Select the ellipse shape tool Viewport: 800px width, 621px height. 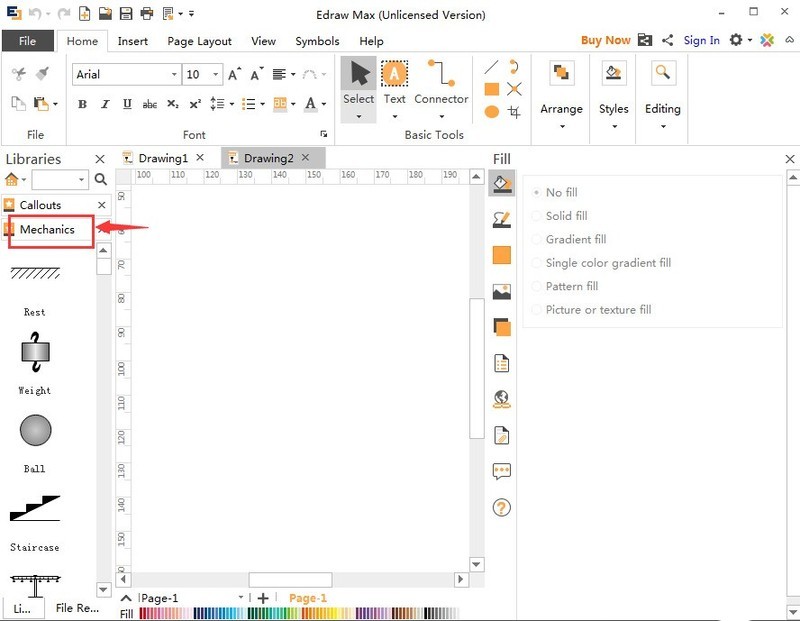491,111
